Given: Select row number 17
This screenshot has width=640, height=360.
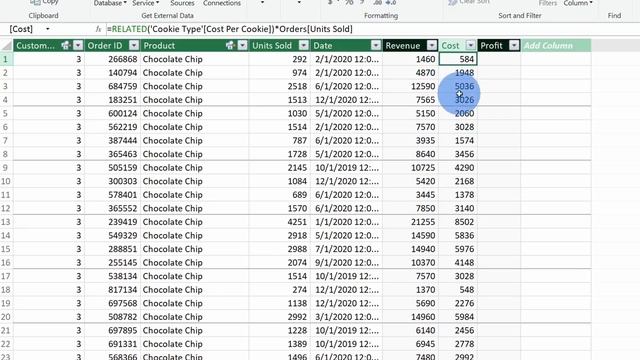Looking at the screenshot, I should click(x=6, y=276).
